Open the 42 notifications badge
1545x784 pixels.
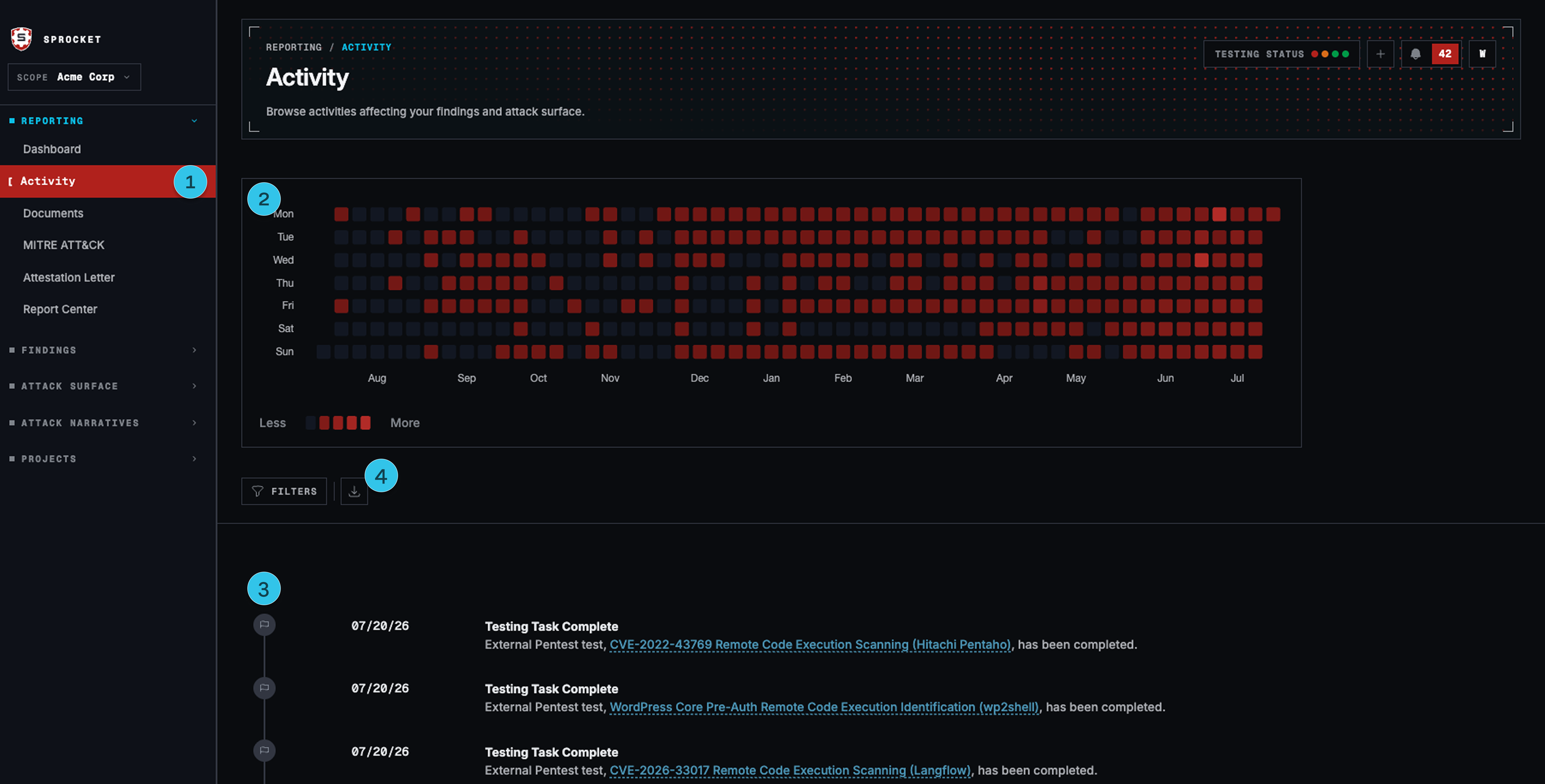pyautogui.click(x=1445, y=54)
